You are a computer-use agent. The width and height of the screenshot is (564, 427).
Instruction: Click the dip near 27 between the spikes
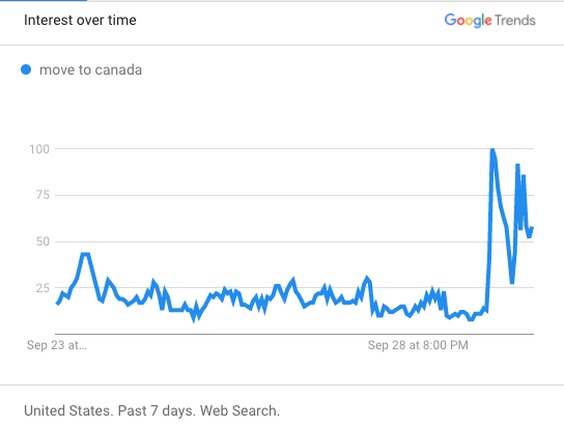[x=512, y=282]
